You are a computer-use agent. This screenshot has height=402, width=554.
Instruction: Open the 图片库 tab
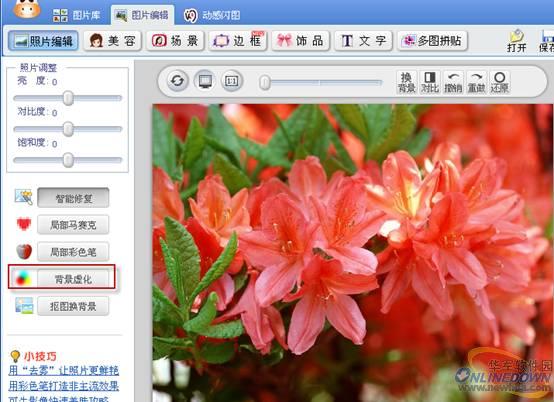point(76,15)
